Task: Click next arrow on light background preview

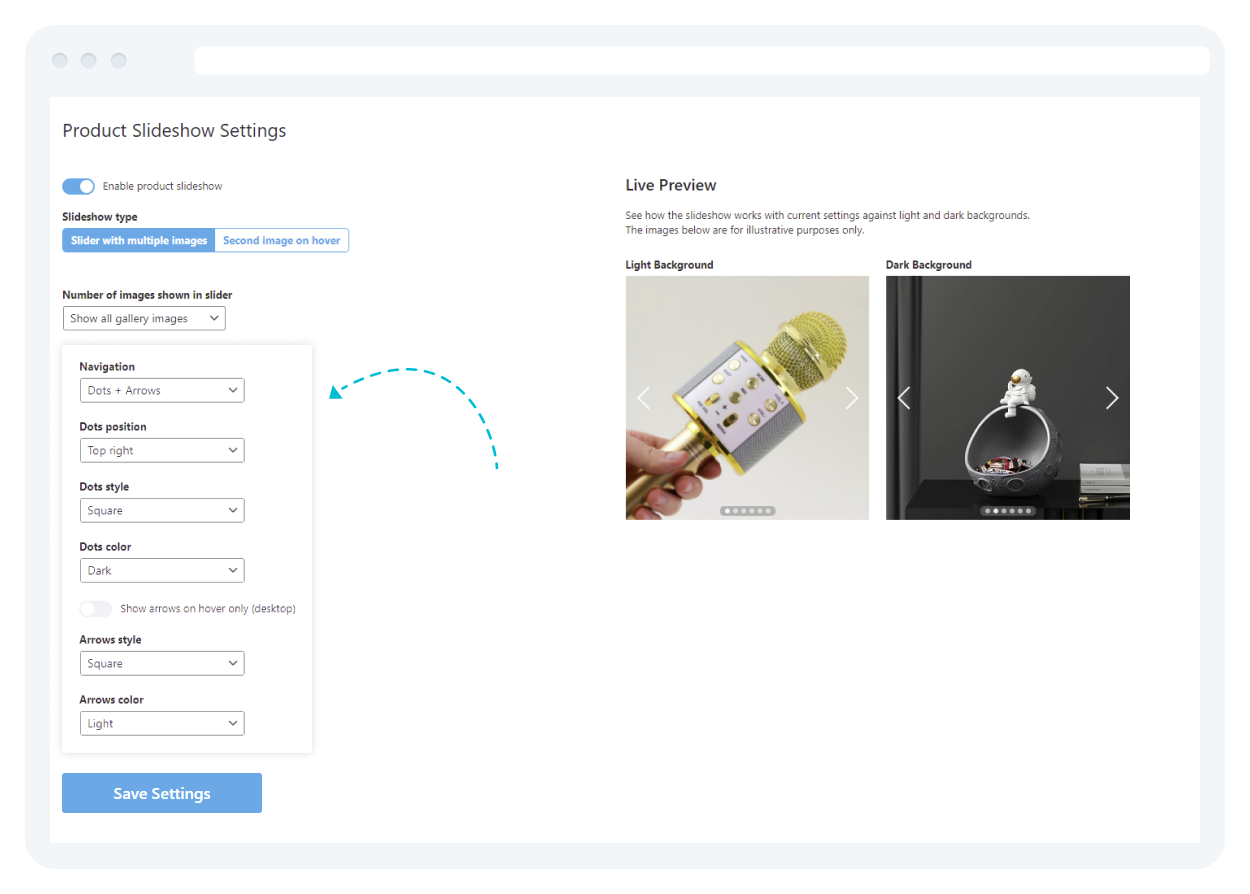Action: (x=852, y=398)
